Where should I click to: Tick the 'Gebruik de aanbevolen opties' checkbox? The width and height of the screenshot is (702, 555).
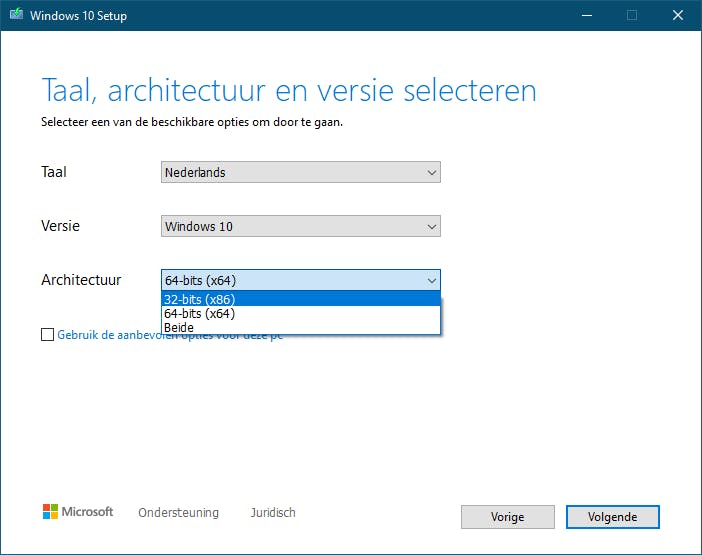click(x=47, y=334)
